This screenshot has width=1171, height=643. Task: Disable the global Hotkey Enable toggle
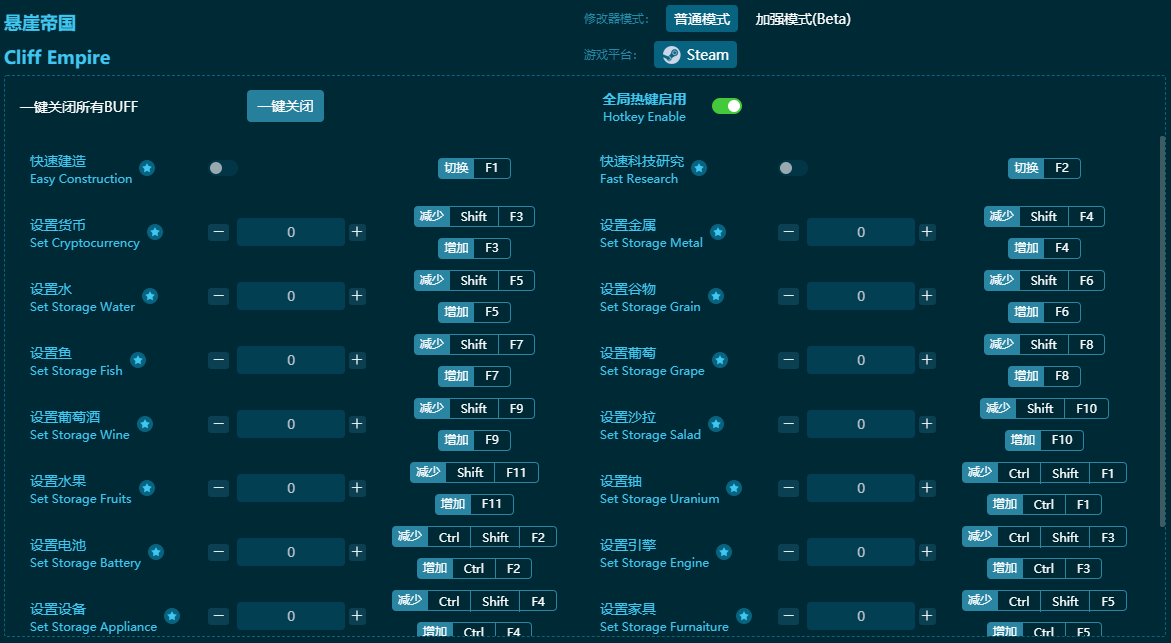(x=726, y=106)
